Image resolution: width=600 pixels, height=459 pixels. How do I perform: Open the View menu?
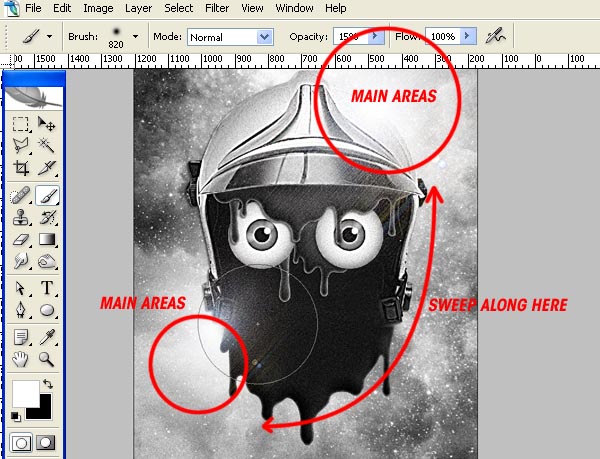click(252, 8)
